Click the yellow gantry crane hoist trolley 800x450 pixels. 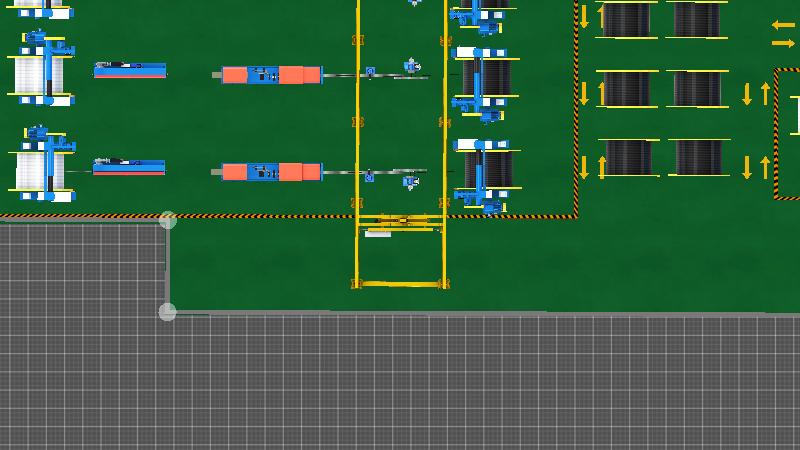[402, 221]
